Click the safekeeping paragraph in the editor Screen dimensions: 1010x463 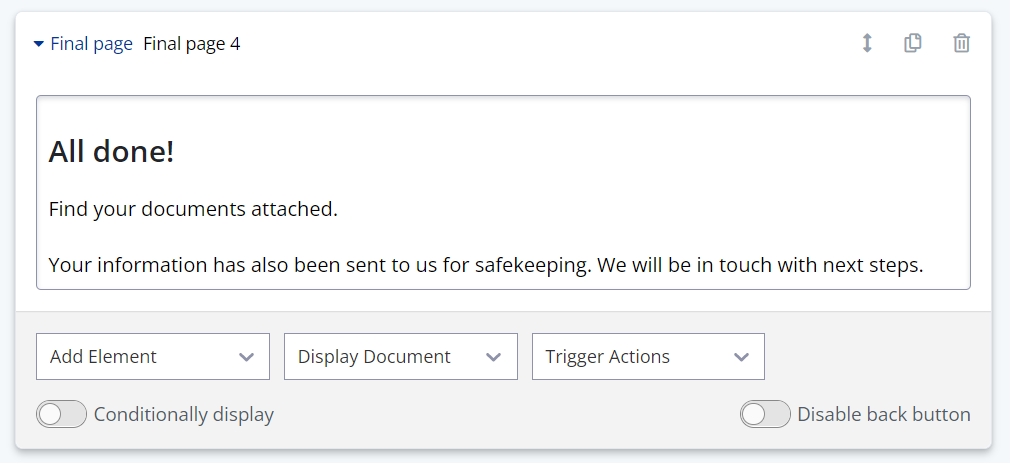(485, 266)
